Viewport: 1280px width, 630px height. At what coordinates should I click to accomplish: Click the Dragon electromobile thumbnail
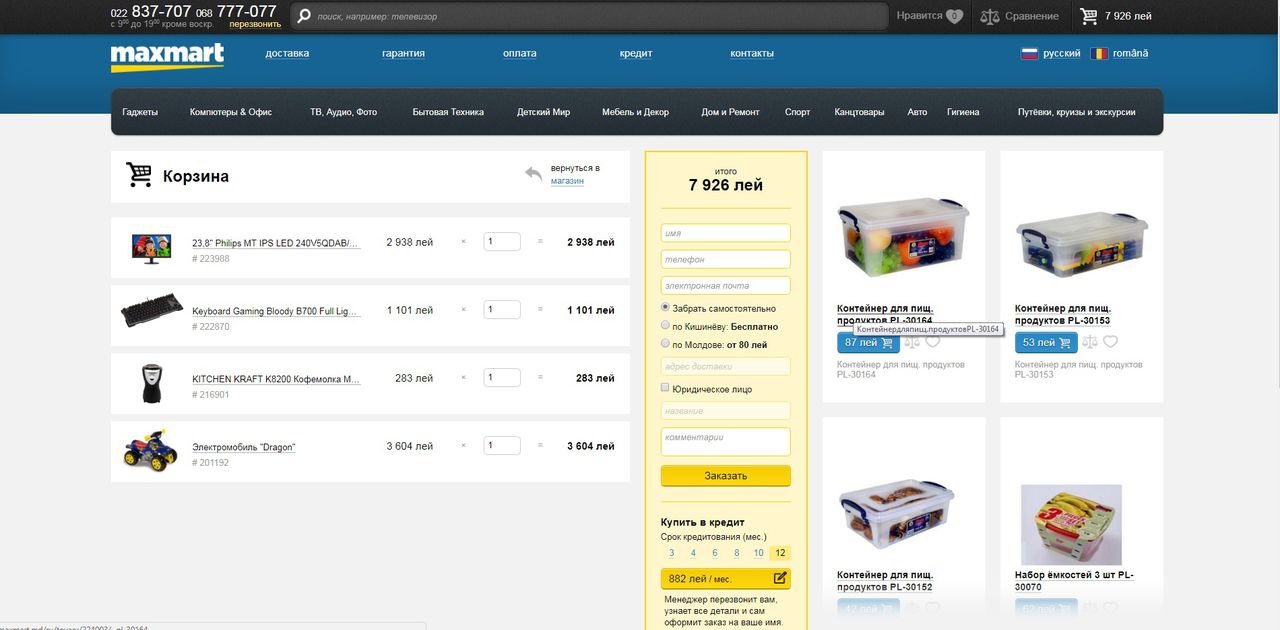coord(150,450)
